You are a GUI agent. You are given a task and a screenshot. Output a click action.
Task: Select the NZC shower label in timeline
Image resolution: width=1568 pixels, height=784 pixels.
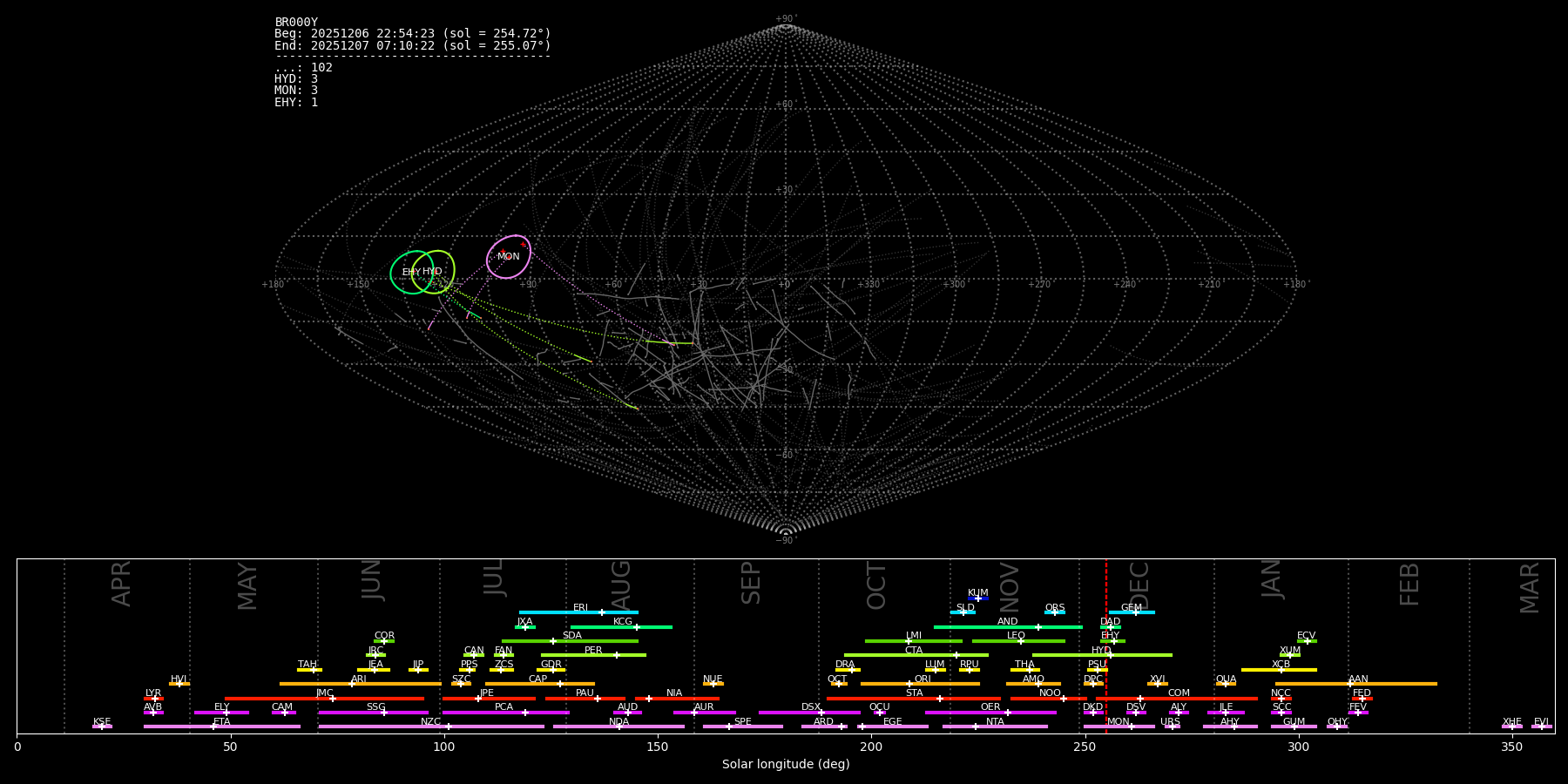pyautogui.click(x=430, y=722)
